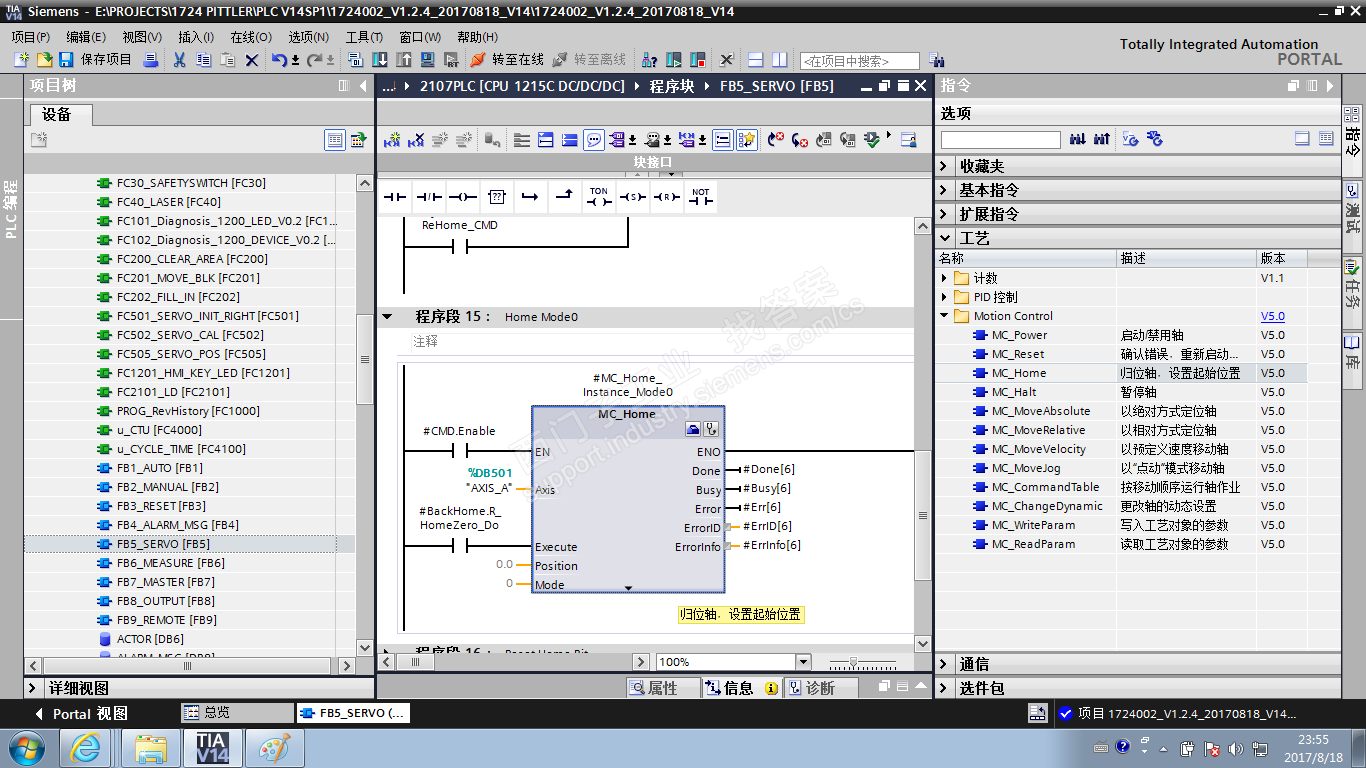Click the MC_Home diagnostics icon
This screenshot has width=1366, height=768.
(712, 429)
